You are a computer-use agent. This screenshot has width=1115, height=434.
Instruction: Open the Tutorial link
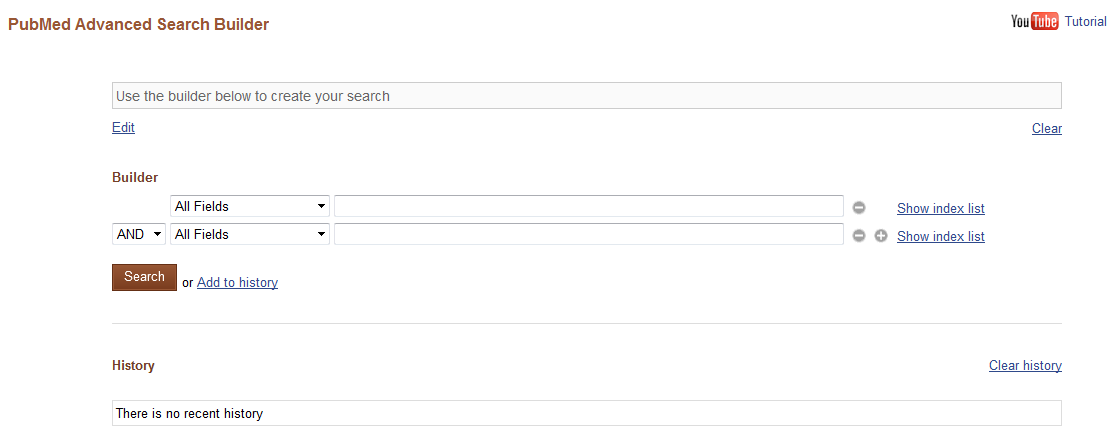click(1085, 21)
